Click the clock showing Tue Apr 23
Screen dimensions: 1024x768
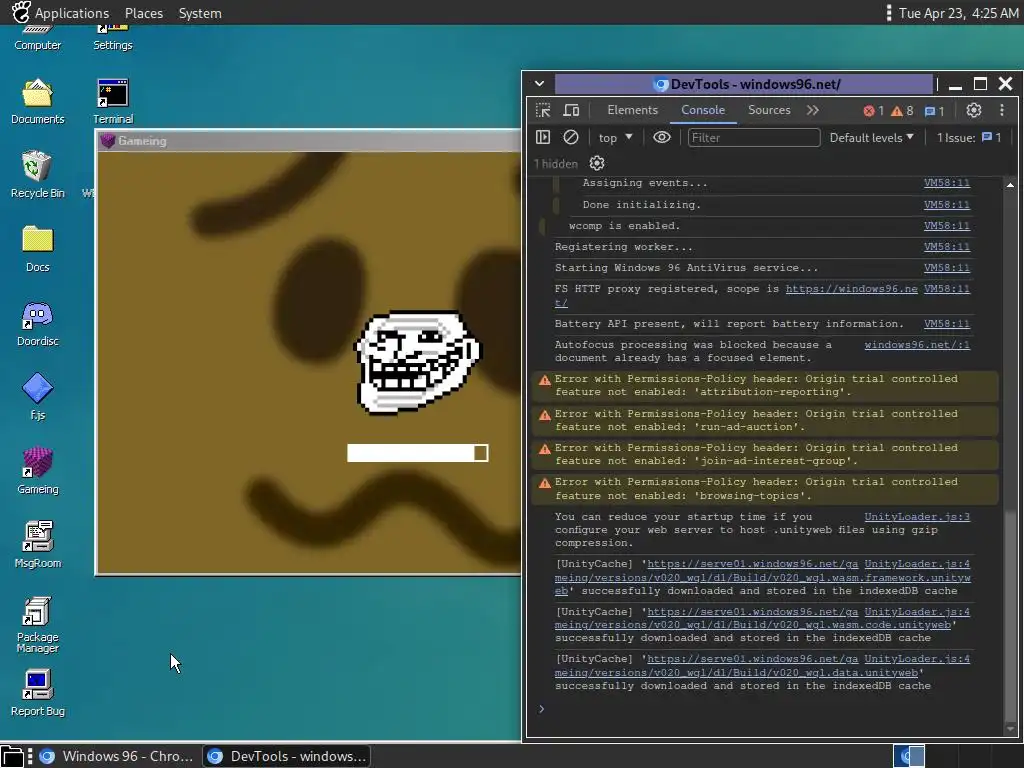(x=958, y=13)
